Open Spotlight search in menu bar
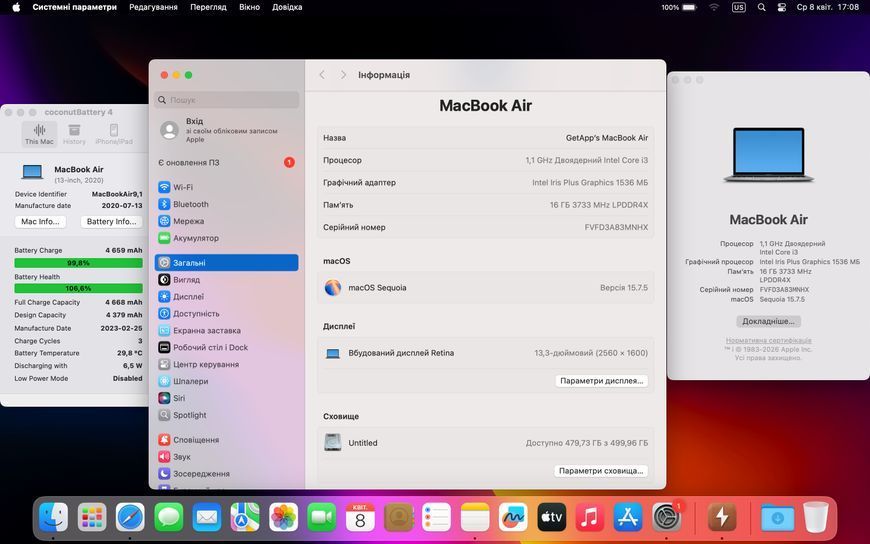 762,7
